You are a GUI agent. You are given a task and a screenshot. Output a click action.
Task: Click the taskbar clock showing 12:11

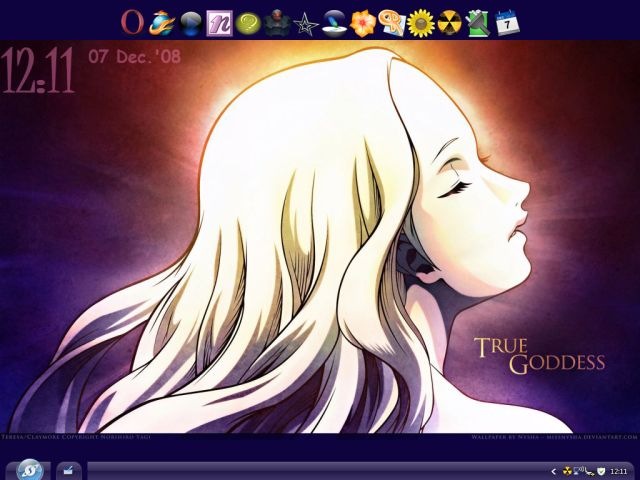click(618, 471)
